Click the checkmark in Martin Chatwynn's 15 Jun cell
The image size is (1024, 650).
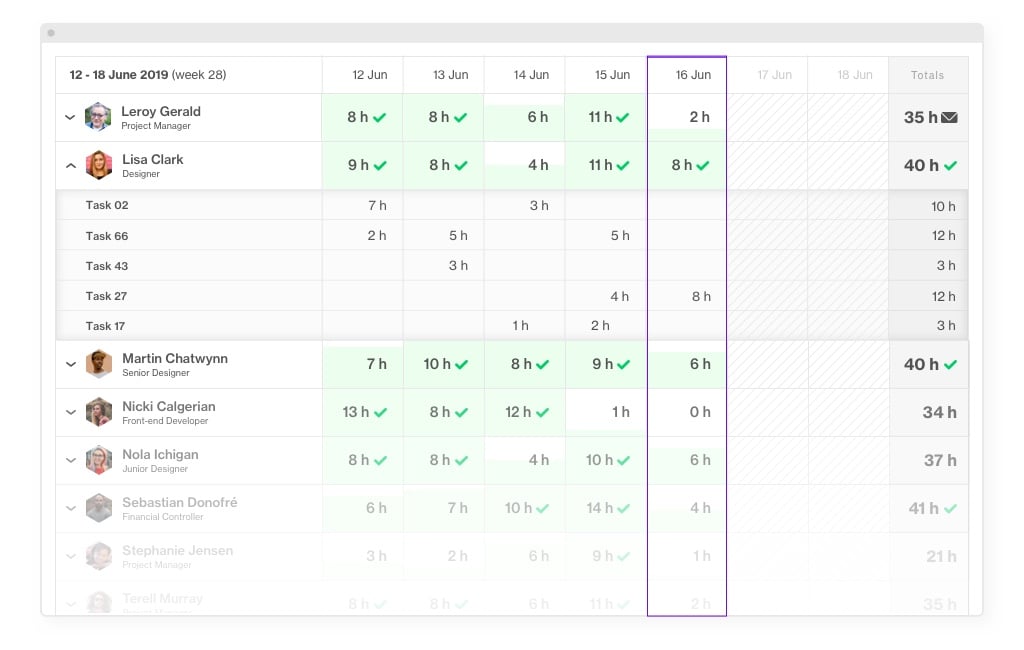pos(623,365)
